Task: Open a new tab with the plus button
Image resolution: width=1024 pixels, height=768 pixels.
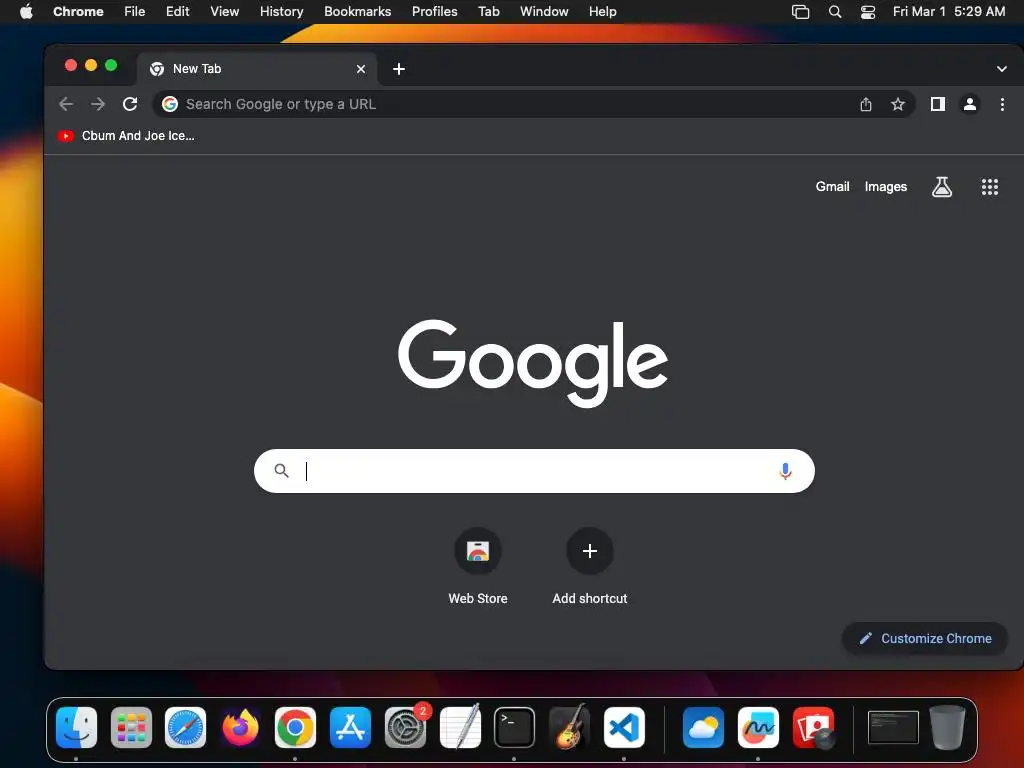Action: tap(398, 69)
